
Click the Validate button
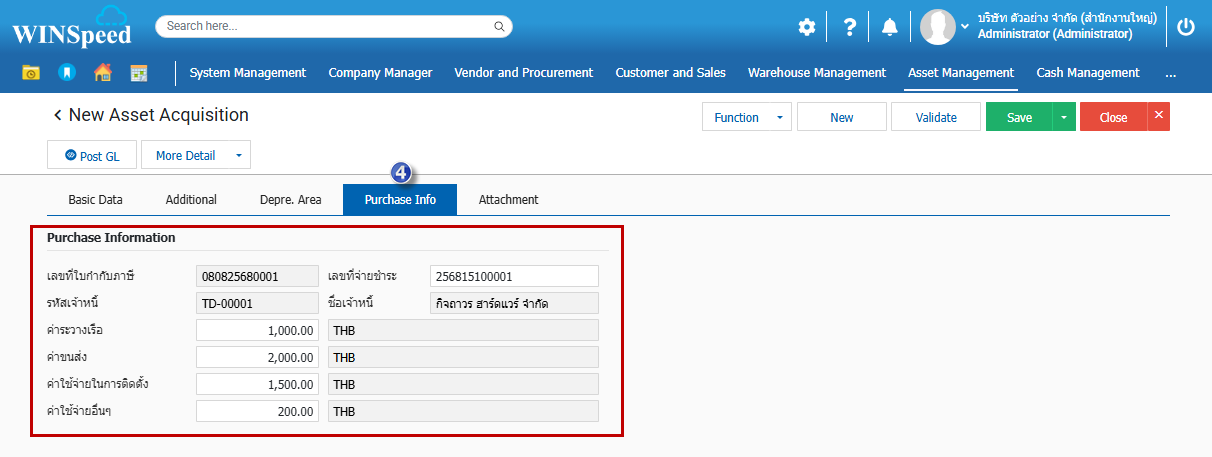pyautogui.click(x=935, y=117)
